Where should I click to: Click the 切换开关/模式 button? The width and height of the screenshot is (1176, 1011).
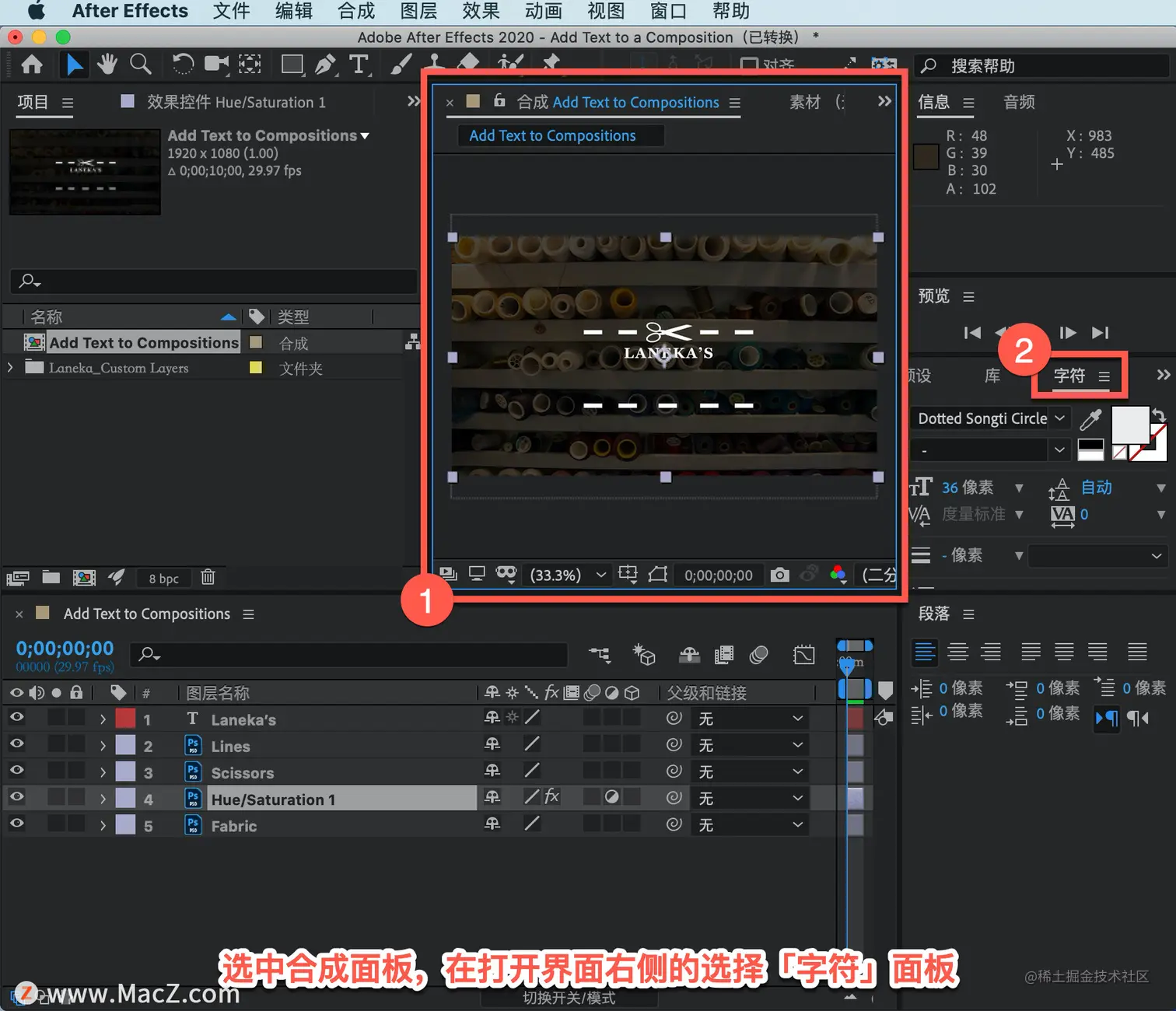(x=569, y=997)
